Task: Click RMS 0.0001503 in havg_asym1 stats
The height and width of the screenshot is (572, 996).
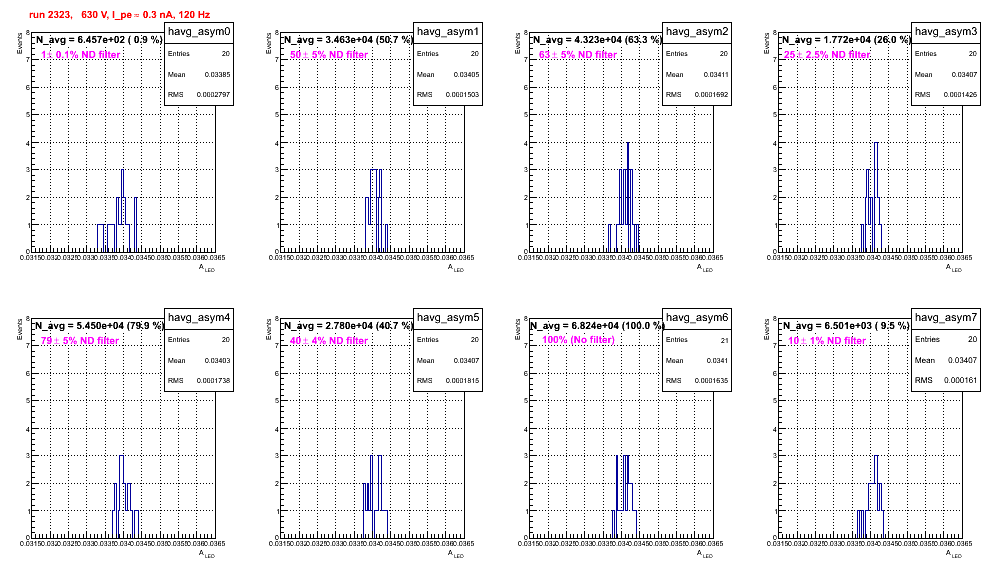Action: (448, 95)
